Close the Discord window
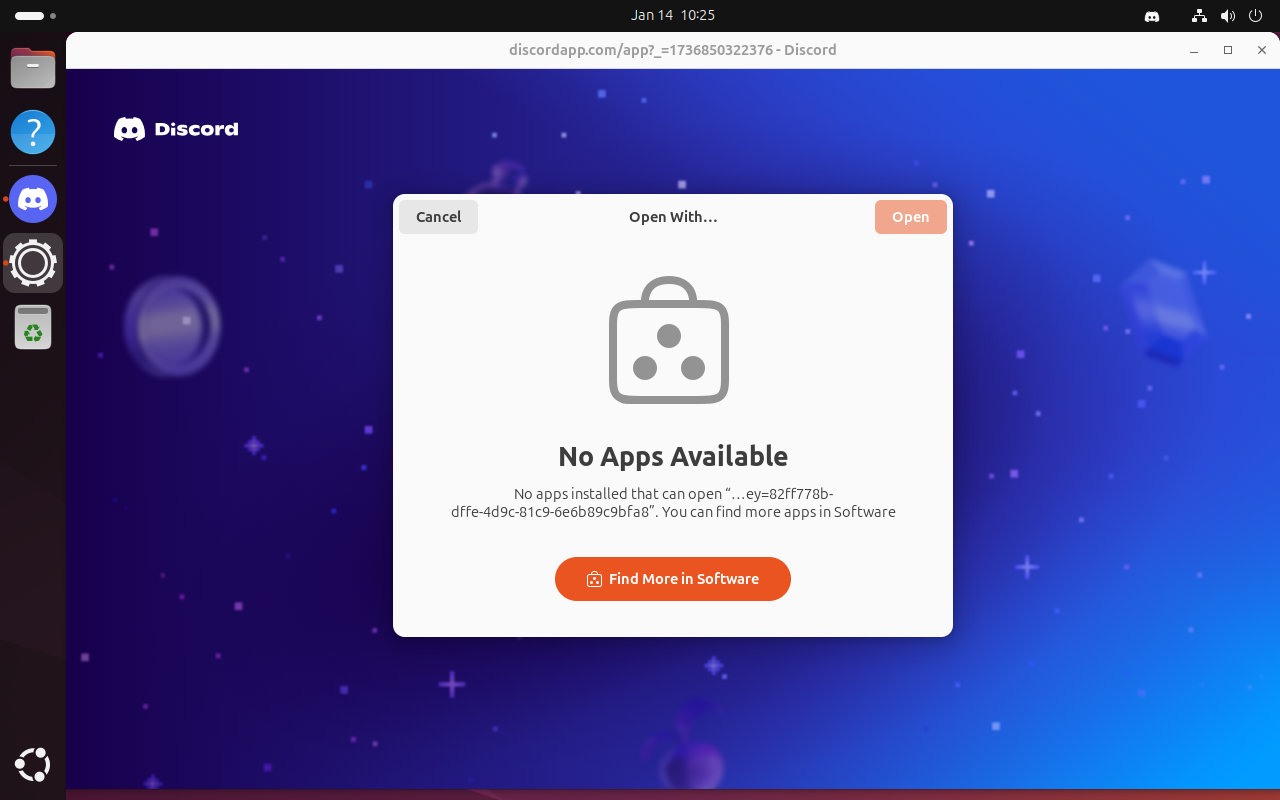The height and width of the screenshot is (800, 1280). click(1262, 50)
